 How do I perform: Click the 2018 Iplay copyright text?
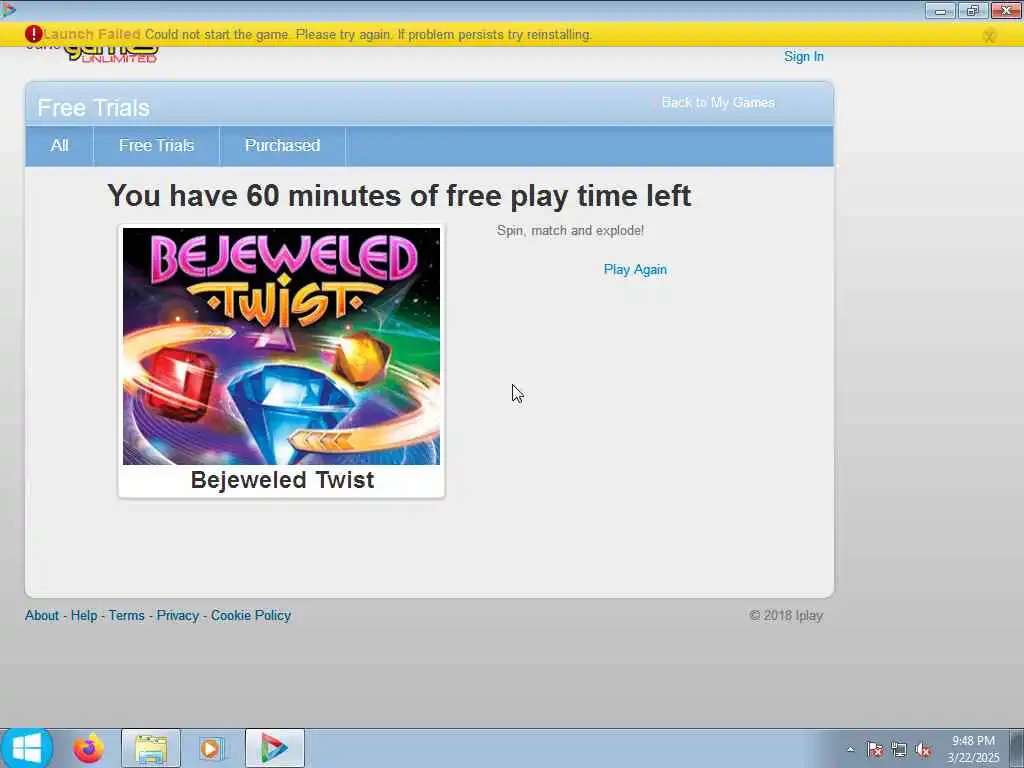point(786,615)
